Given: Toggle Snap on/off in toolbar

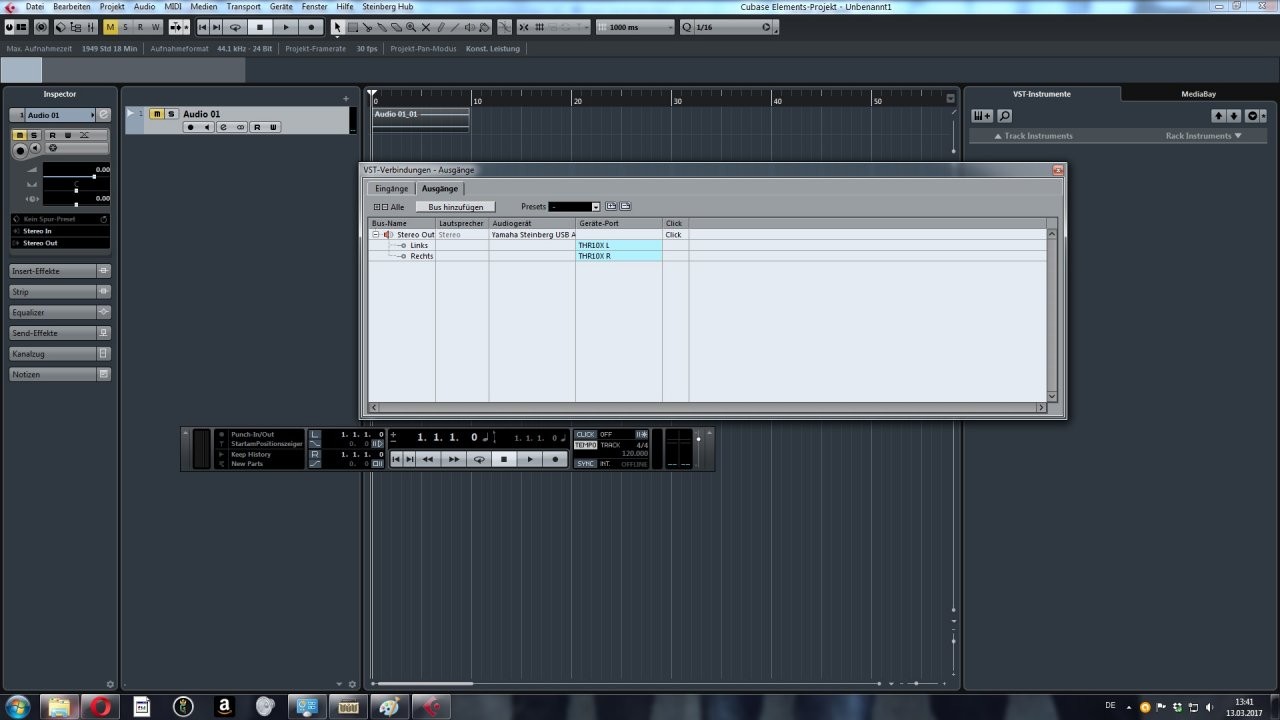Looking at the screenshot, I should pos(524,27).
